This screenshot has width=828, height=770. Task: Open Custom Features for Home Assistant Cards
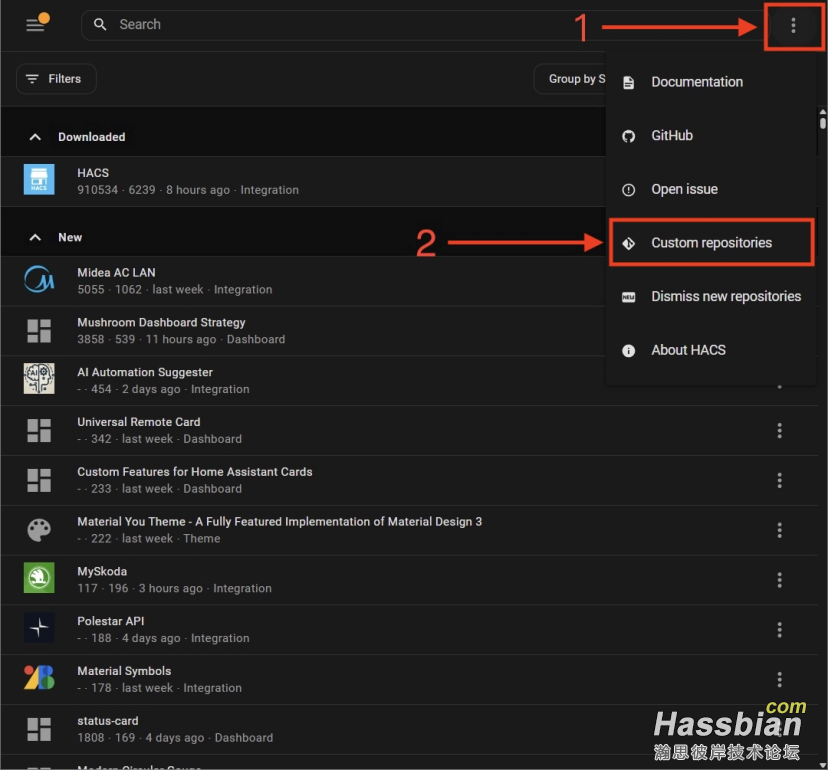[x=409, y=480]
